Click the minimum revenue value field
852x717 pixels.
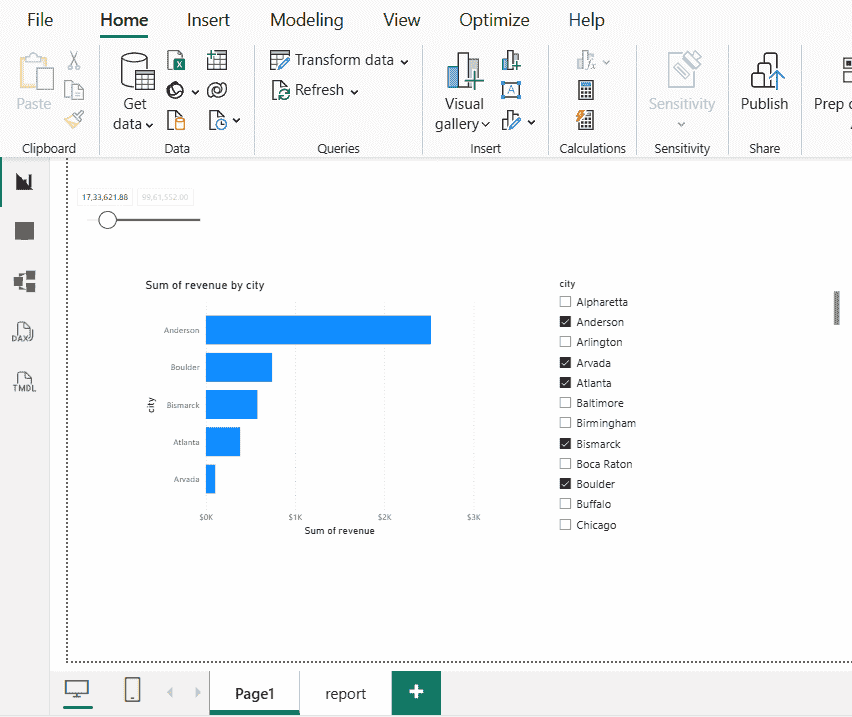click(x=105, y=197)
